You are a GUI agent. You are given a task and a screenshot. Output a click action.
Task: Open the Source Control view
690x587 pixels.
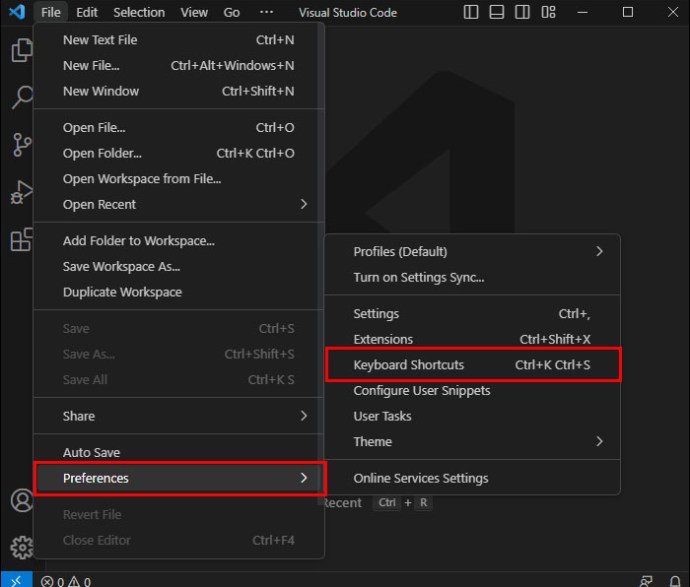(x=21, y=145)
